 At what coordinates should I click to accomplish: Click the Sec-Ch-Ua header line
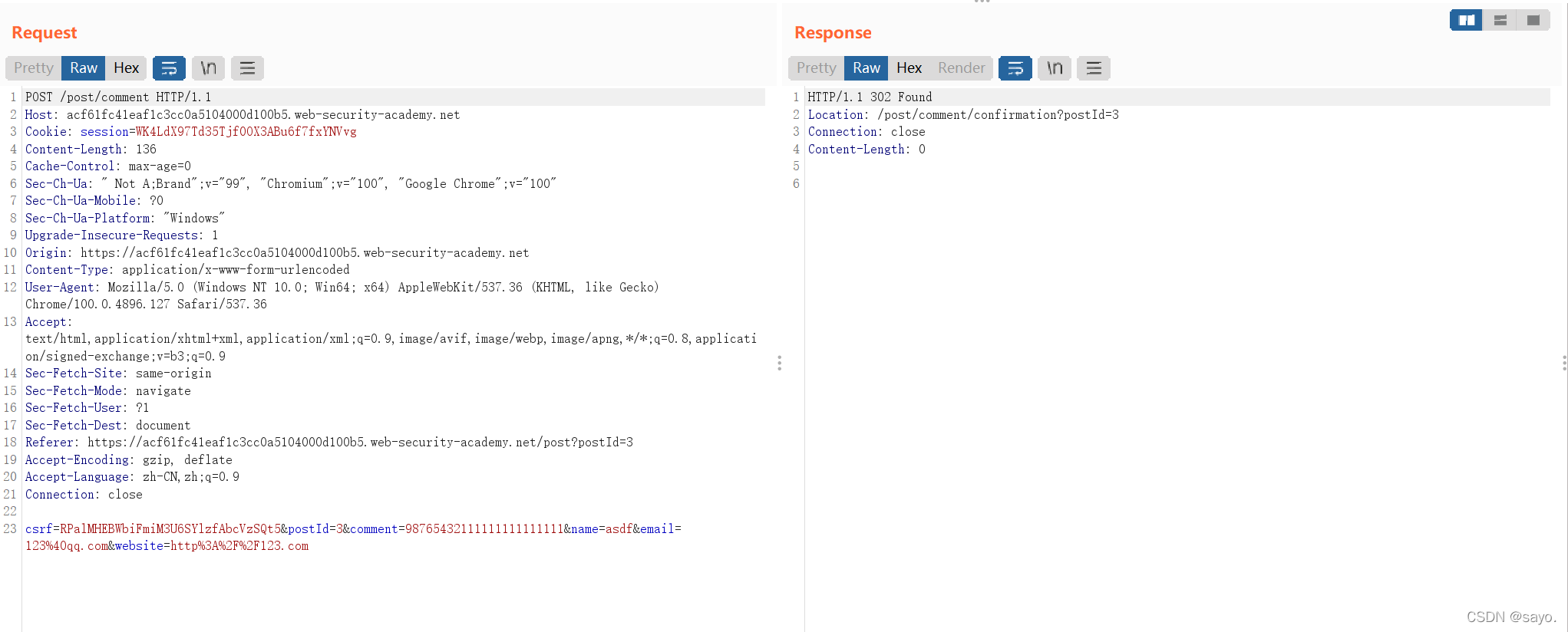click(x=291, y=184)
